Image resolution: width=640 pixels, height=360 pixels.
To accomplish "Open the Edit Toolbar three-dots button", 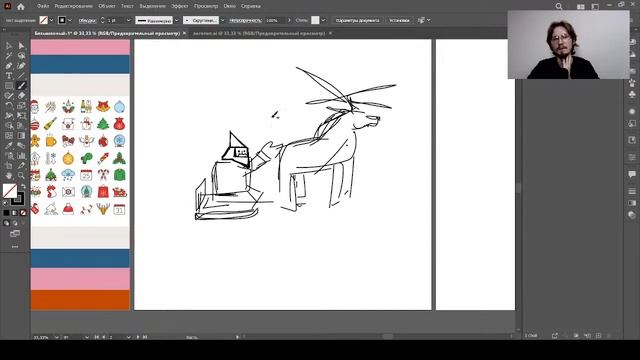I will tap(15, 247).
